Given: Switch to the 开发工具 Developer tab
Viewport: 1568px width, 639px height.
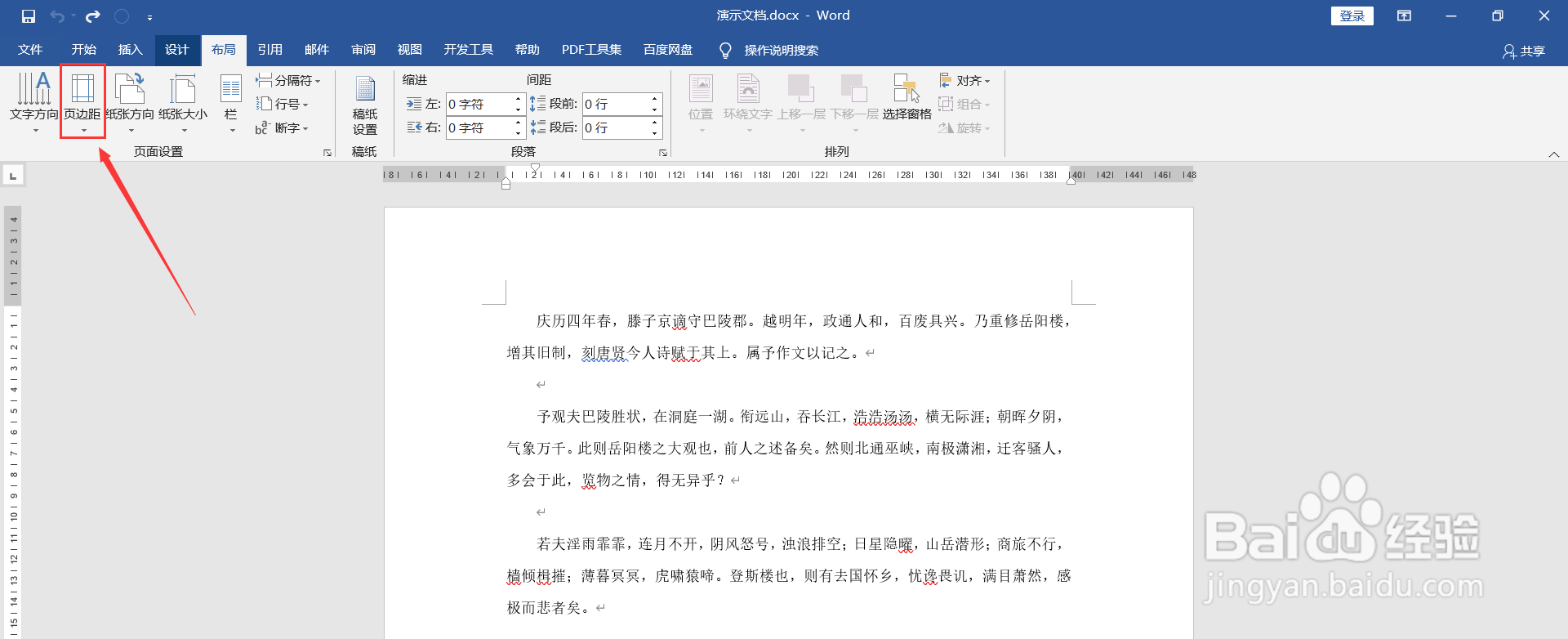Looking at the screenshot, I should click(469, 50).
